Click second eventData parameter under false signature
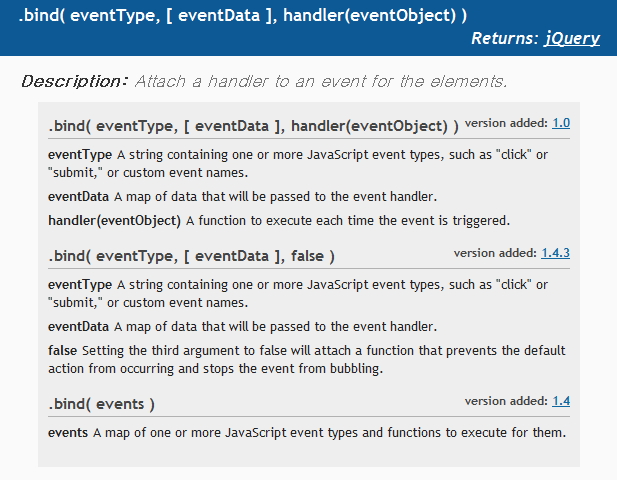Viewport: 617px width, 480px height. [78, 327]
